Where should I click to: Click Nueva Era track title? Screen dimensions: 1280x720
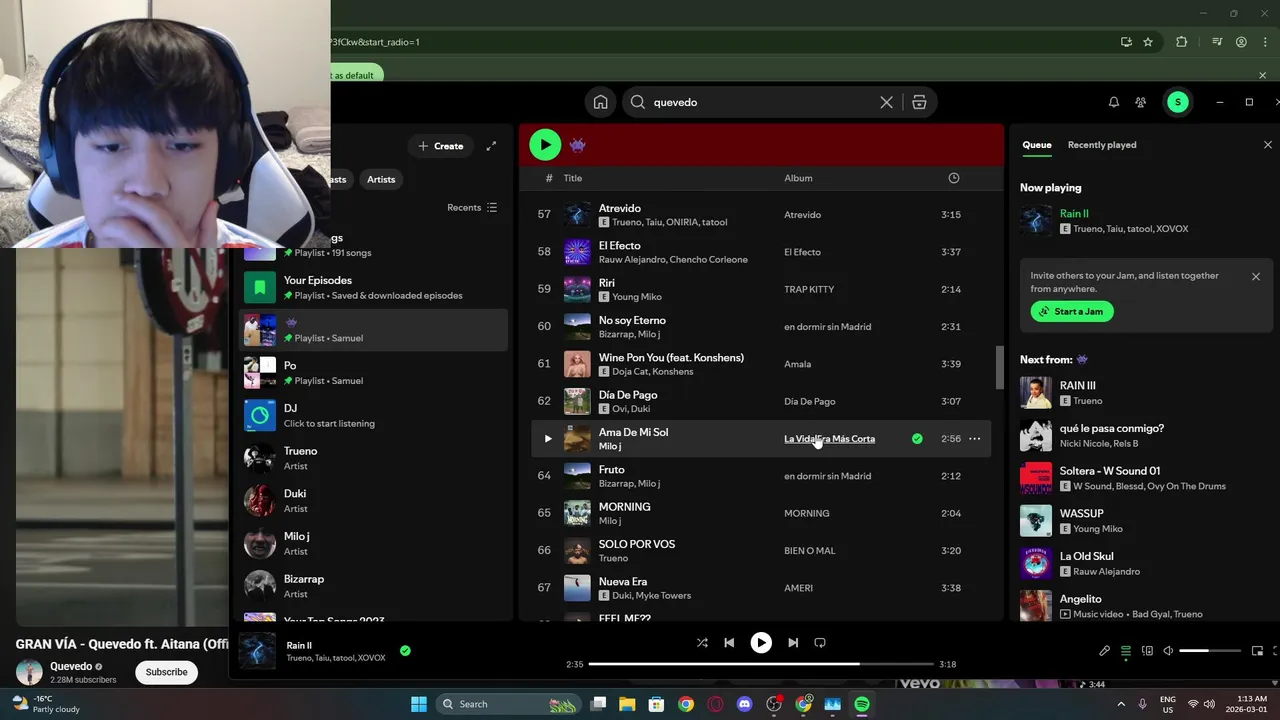[x=622, y=581]
